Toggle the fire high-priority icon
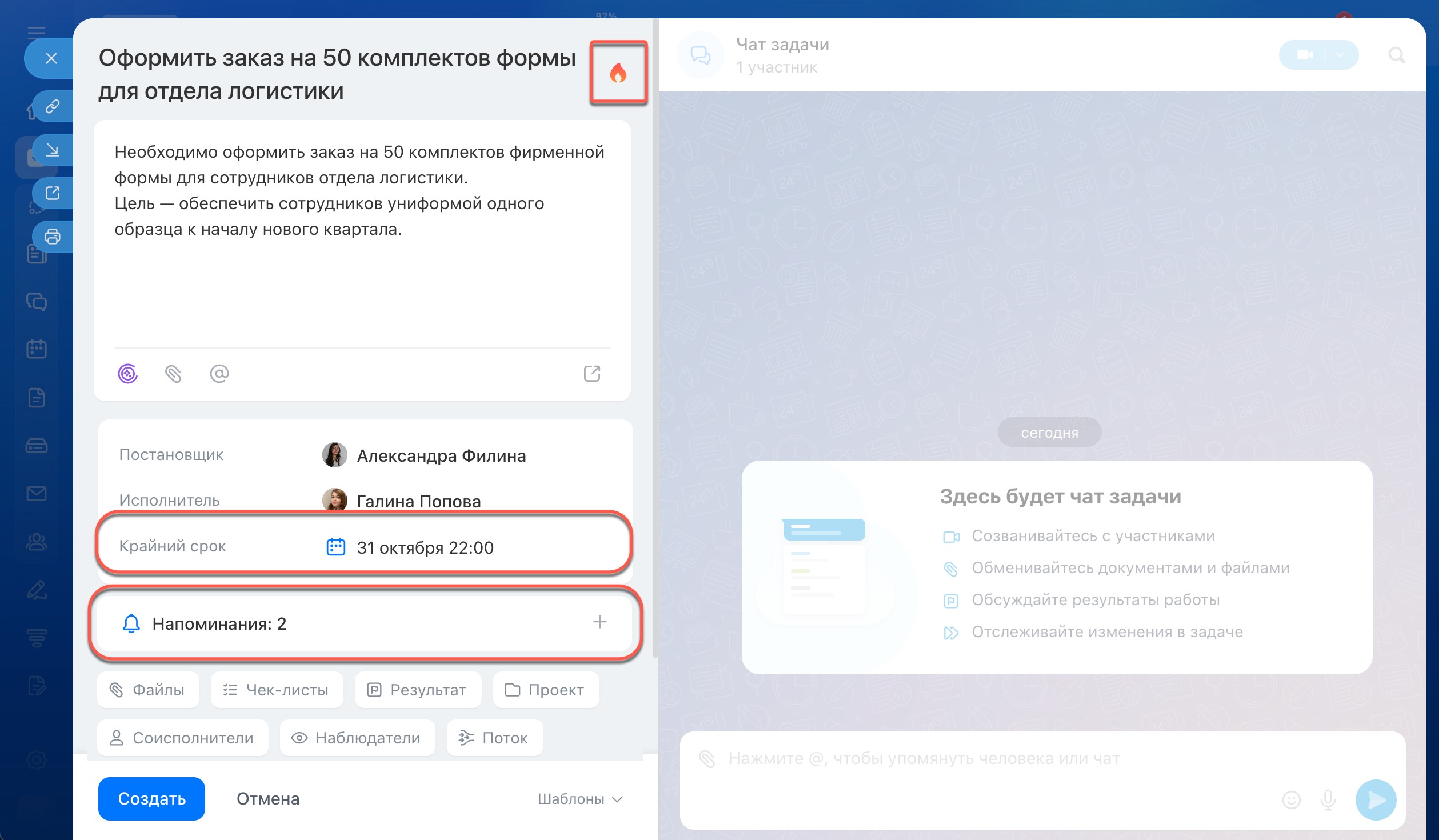1439x840 pixels. pyautogui.click(x=618, y=73)
